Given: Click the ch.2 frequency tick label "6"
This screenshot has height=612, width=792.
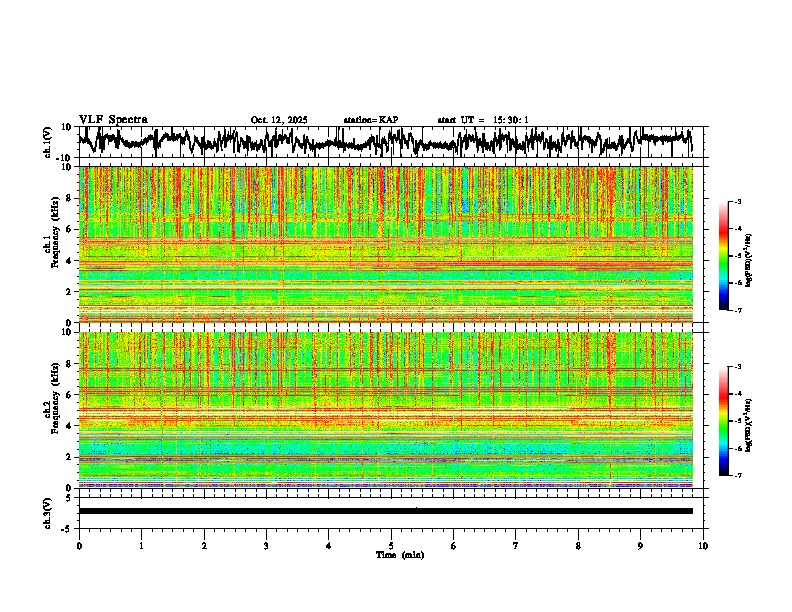Looking at the screenshot, I should 70,394.
